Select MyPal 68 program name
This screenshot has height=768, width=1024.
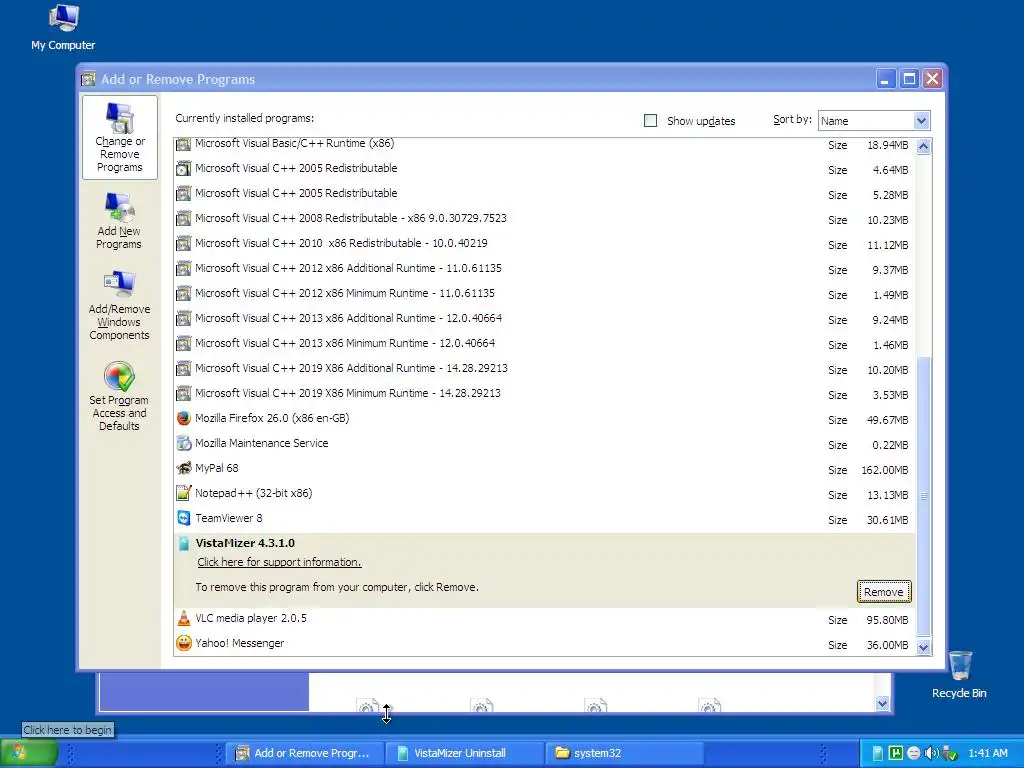coord(217,468)
